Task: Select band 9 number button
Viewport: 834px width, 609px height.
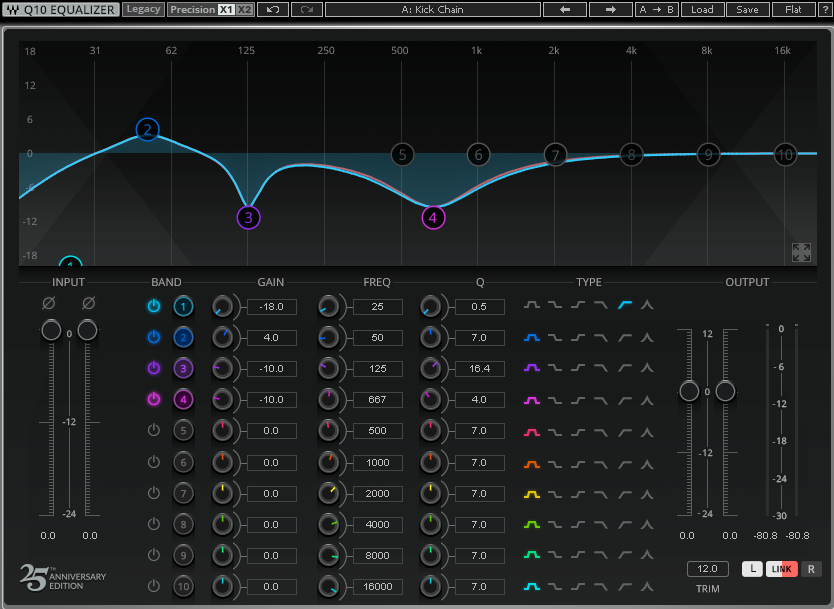Action: coord(184,555)
